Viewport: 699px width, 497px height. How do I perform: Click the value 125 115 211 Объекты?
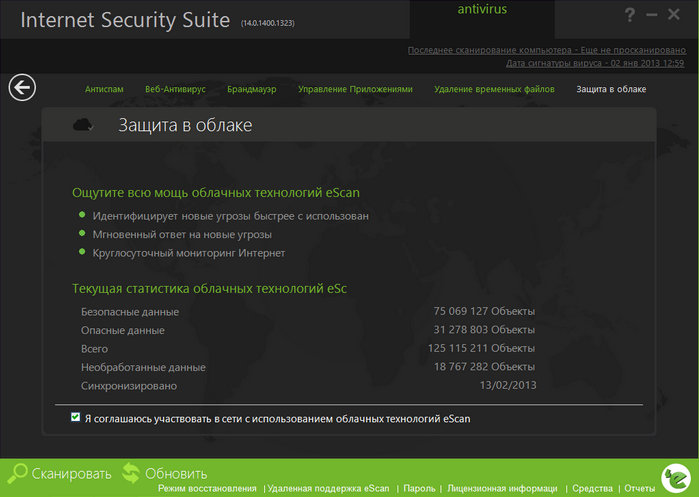(481, 348)
